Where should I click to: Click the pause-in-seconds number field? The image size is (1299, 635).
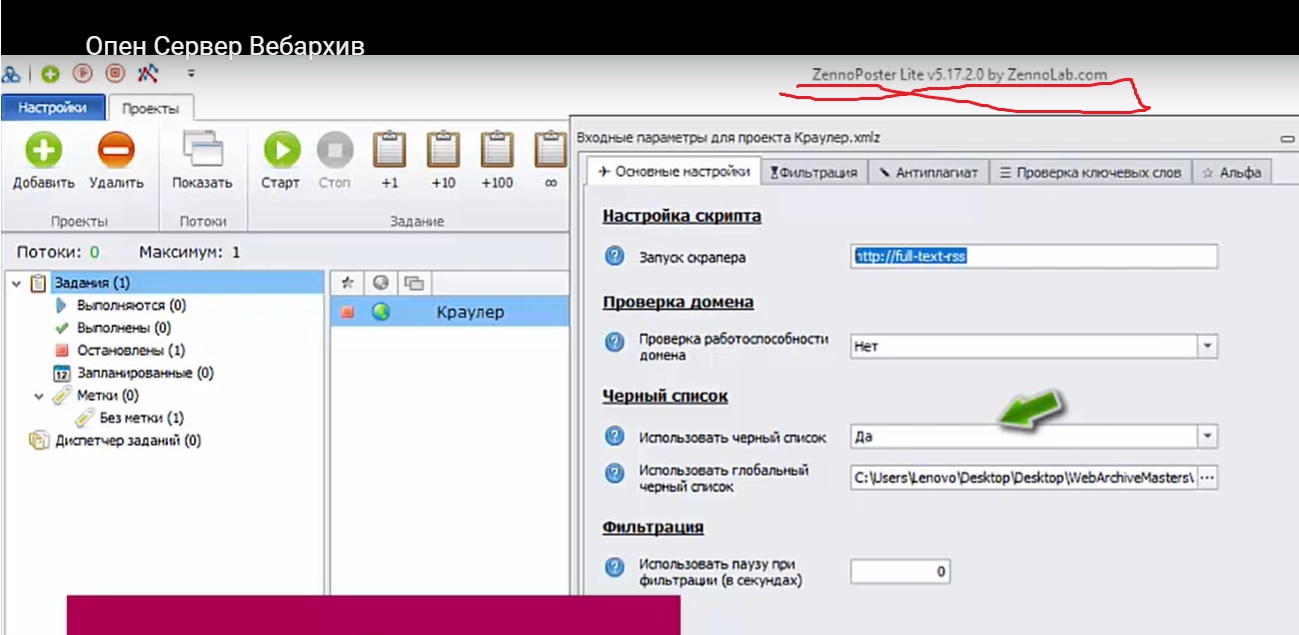(x=900, y=571)
